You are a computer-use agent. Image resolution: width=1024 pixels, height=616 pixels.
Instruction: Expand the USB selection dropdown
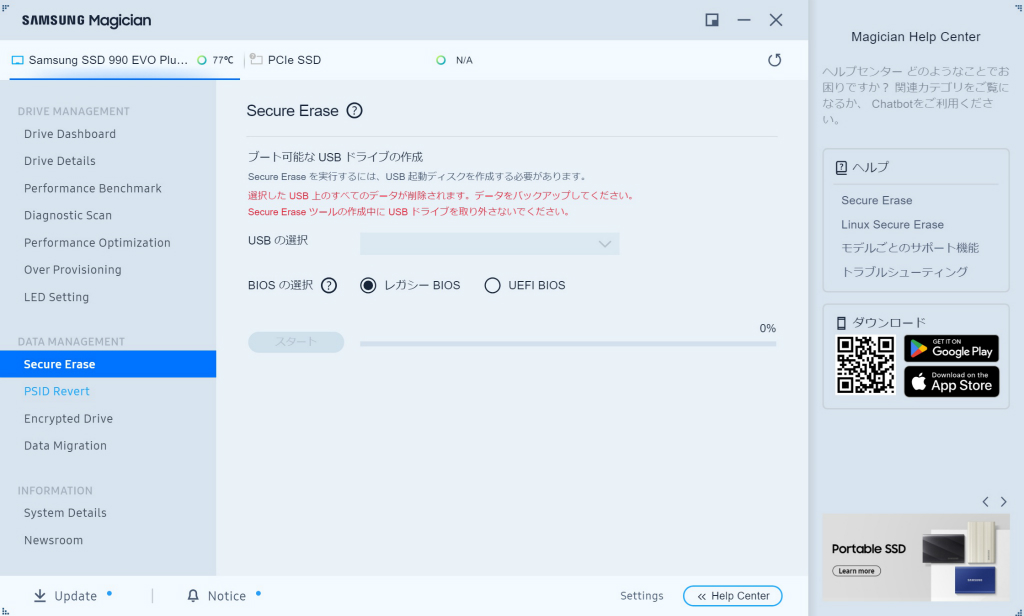click(x=489, y=244)
